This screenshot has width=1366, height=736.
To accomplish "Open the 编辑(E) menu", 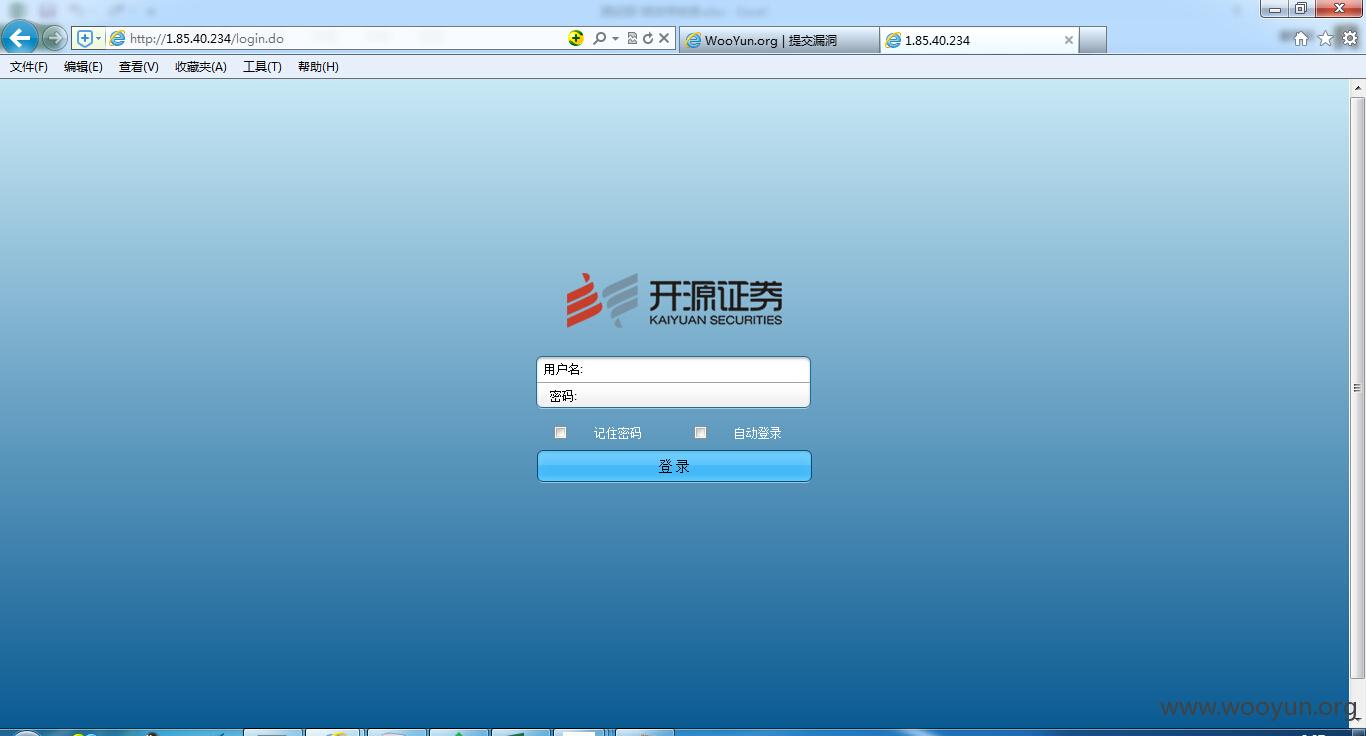I will tap(83, 67).
